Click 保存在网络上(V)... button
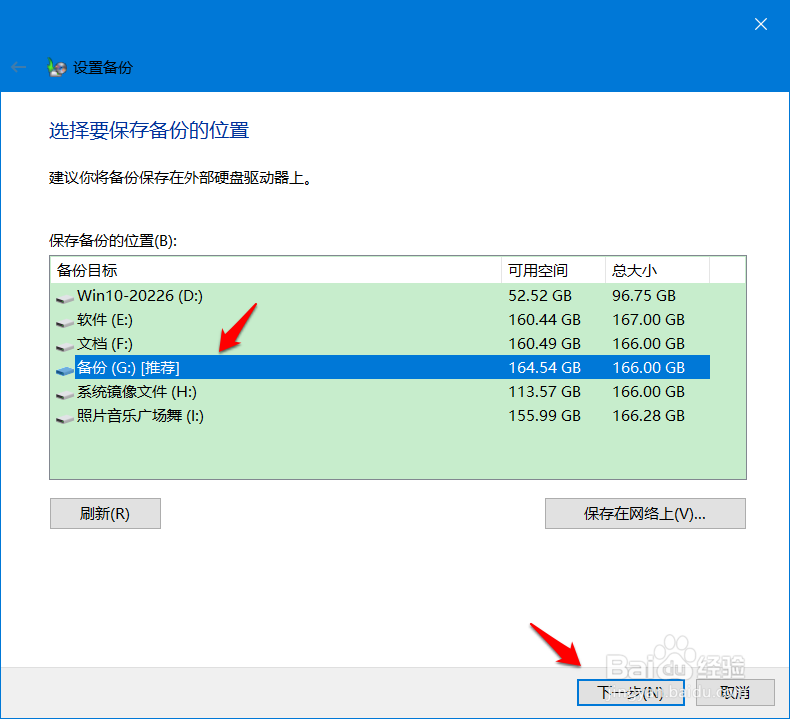Image resolution: width=790 pixels, height=719 pixels. (x=645, y=513)
